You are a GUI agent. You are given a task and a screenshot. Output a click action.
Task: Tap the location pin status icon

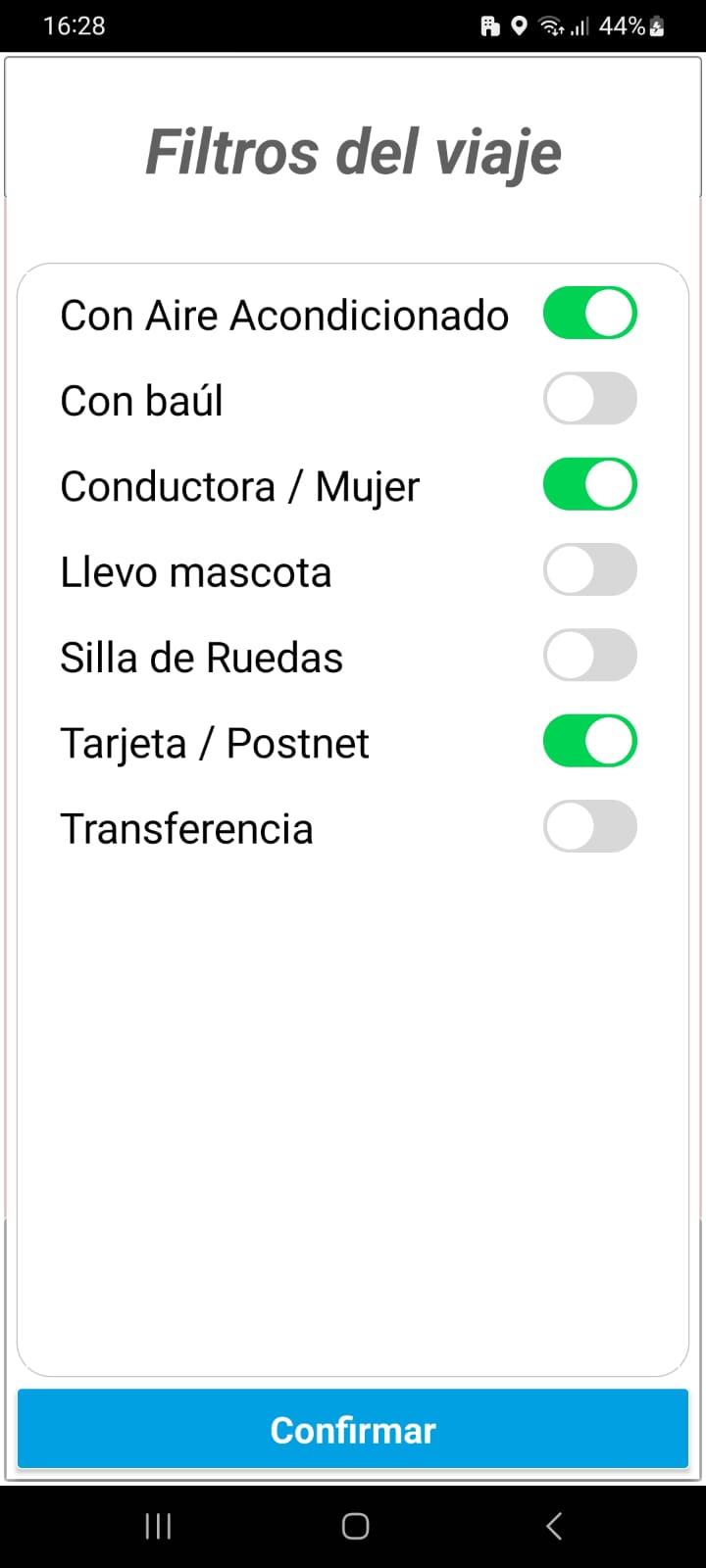(519, 26)
